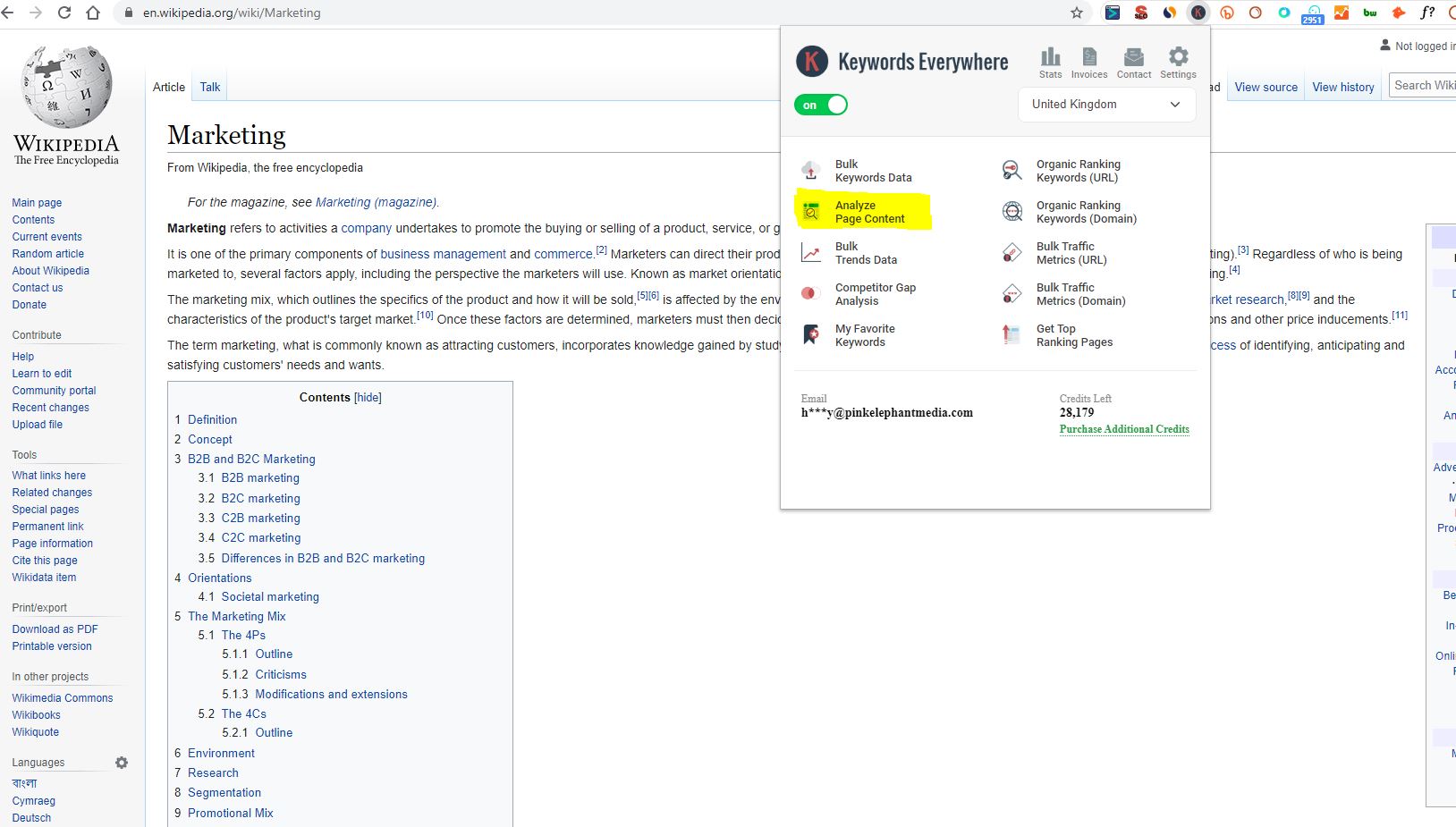Viewport: 1456px width, 827px height.
Task: Click the Wikipedia globe logo
Action: pyautogui.click(x=66, y=87)
